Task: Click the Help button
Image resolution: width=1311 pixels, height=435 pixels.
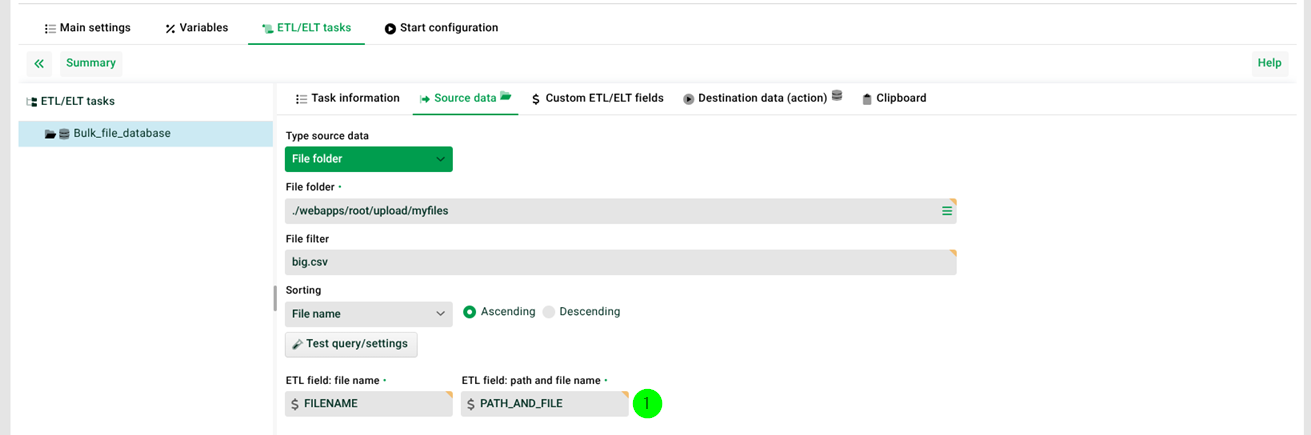Action: click(1269, 63)
